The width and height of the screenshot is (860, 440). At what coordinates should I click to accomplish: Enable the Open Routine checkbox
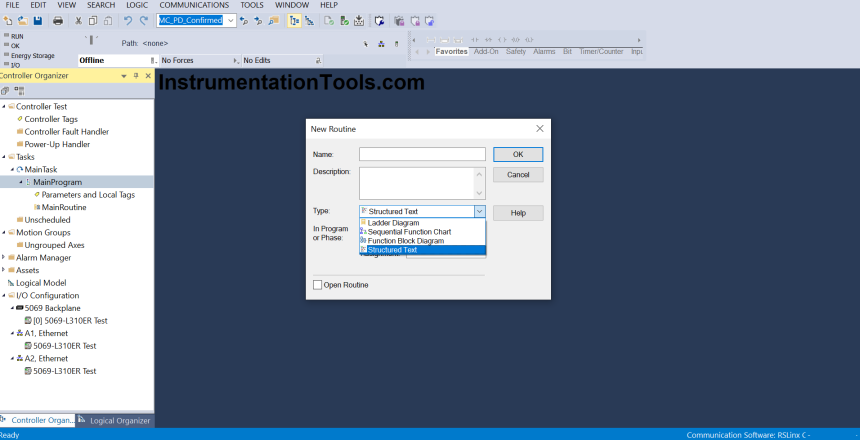pyautogui.click(x=318, y=285)
